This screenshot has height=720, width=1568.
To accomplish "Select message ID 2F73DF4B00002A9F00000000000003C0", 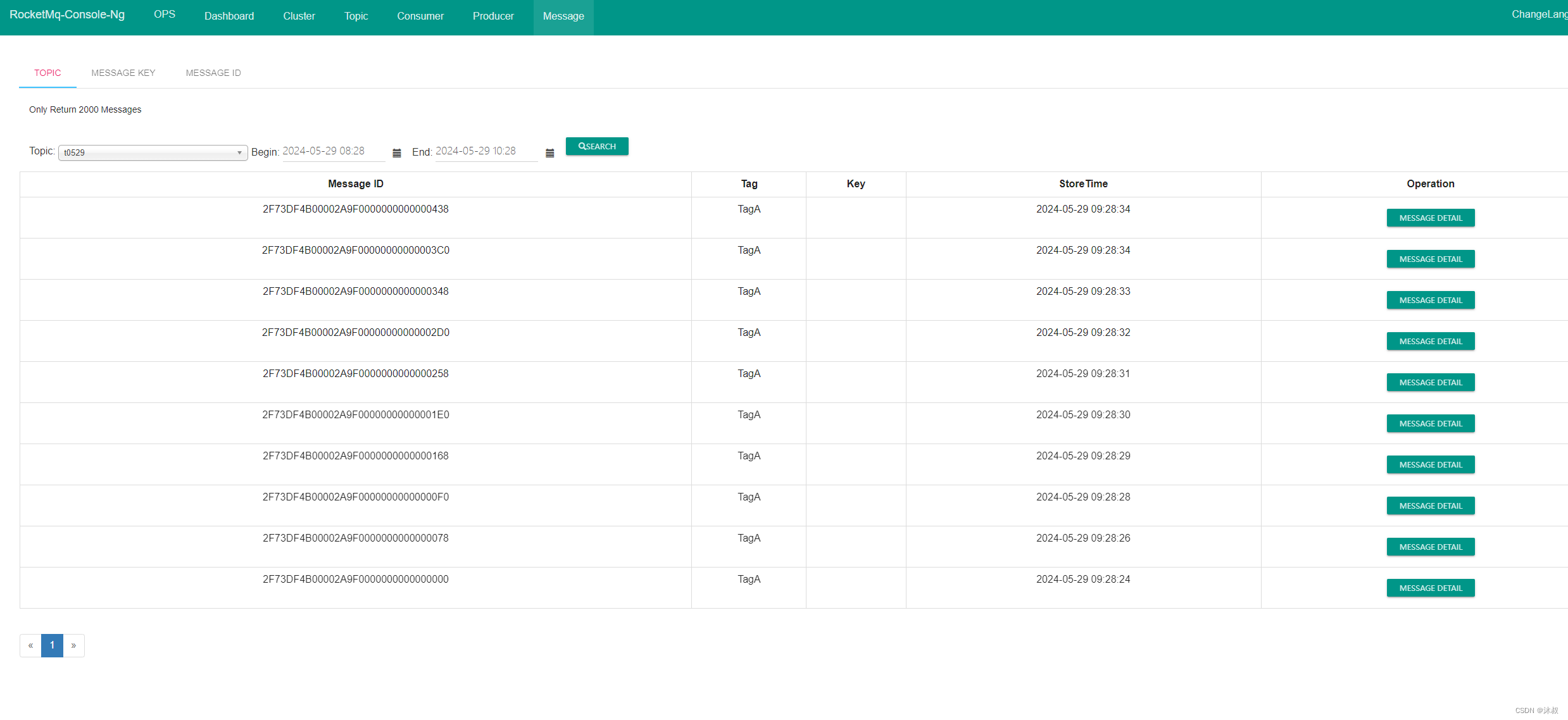I will point(356,251).
